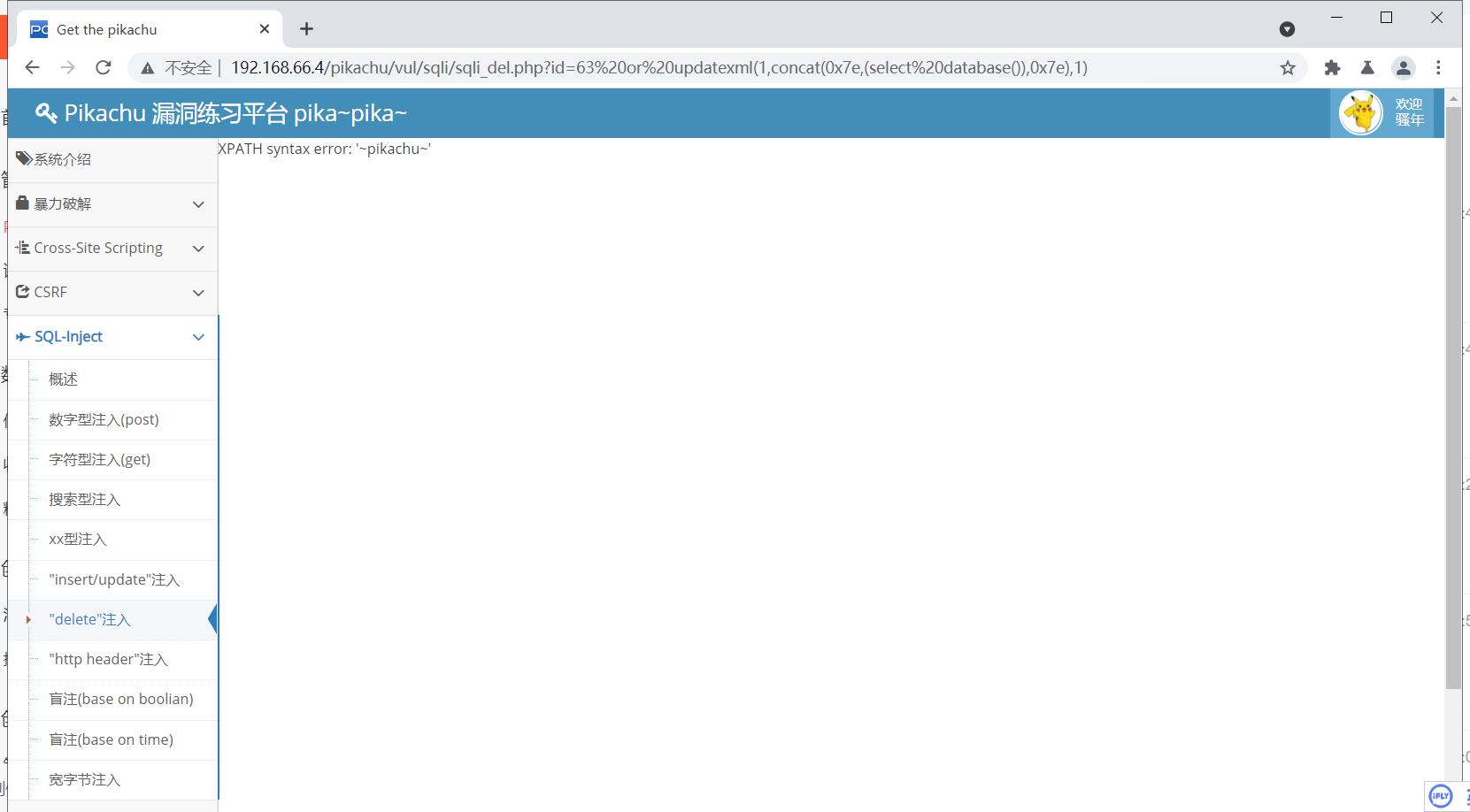The image size is (1470, 812).
Task: Open the Chrome profile avatar
Action: (x=1403, y=67)
